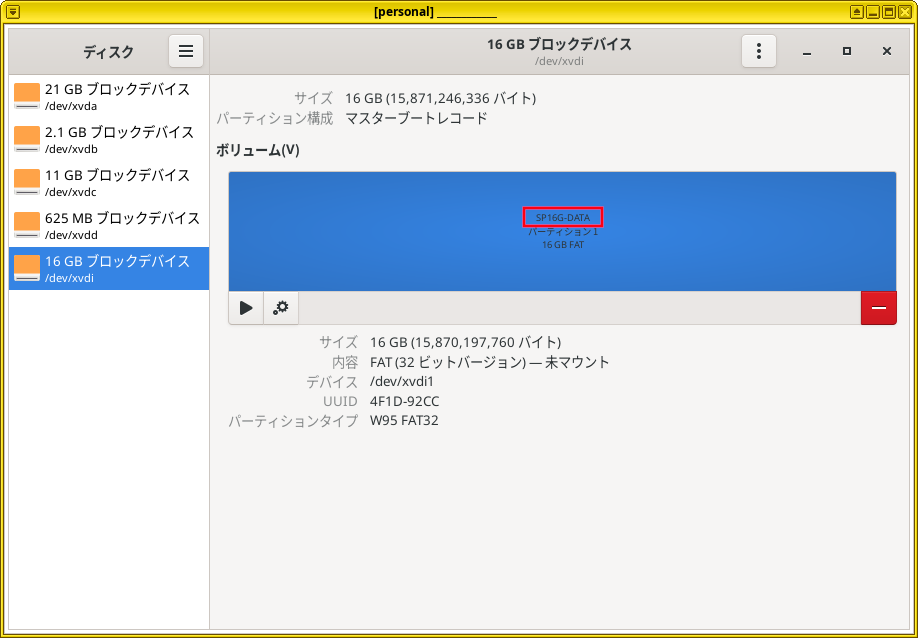Open the three-dot menu in the header bar
This screenshot has width=918, height=638.
[x=758, y=51]
